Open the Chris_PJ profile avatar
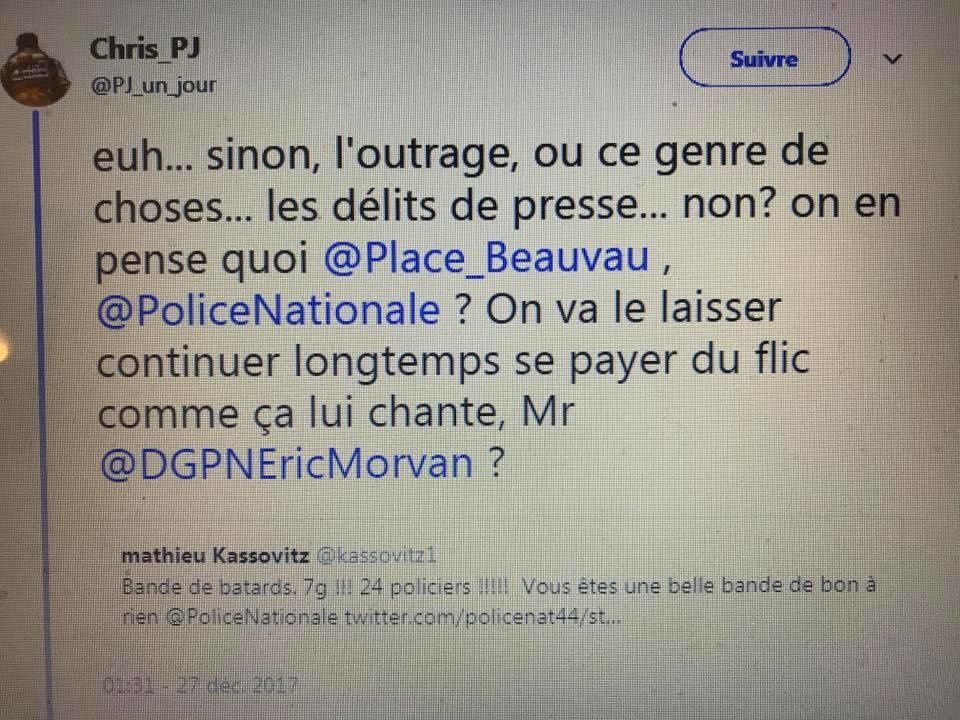960x720 pixels. pos(36,70)
